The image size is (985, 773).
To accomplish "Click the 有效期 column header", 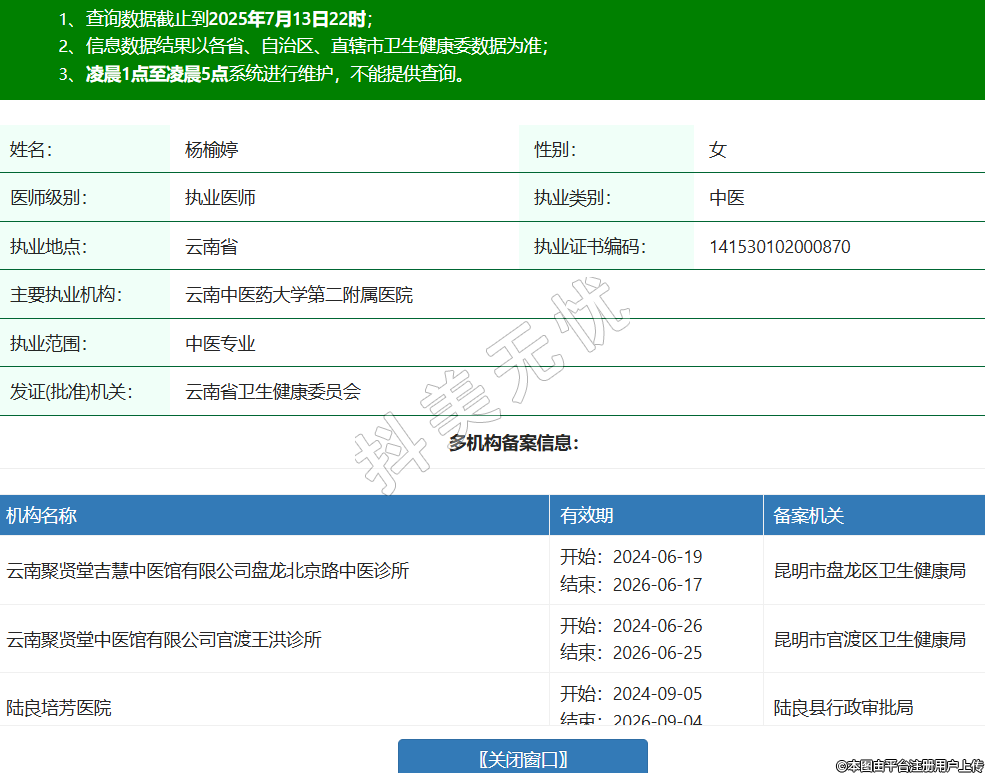I will (587, 516).
